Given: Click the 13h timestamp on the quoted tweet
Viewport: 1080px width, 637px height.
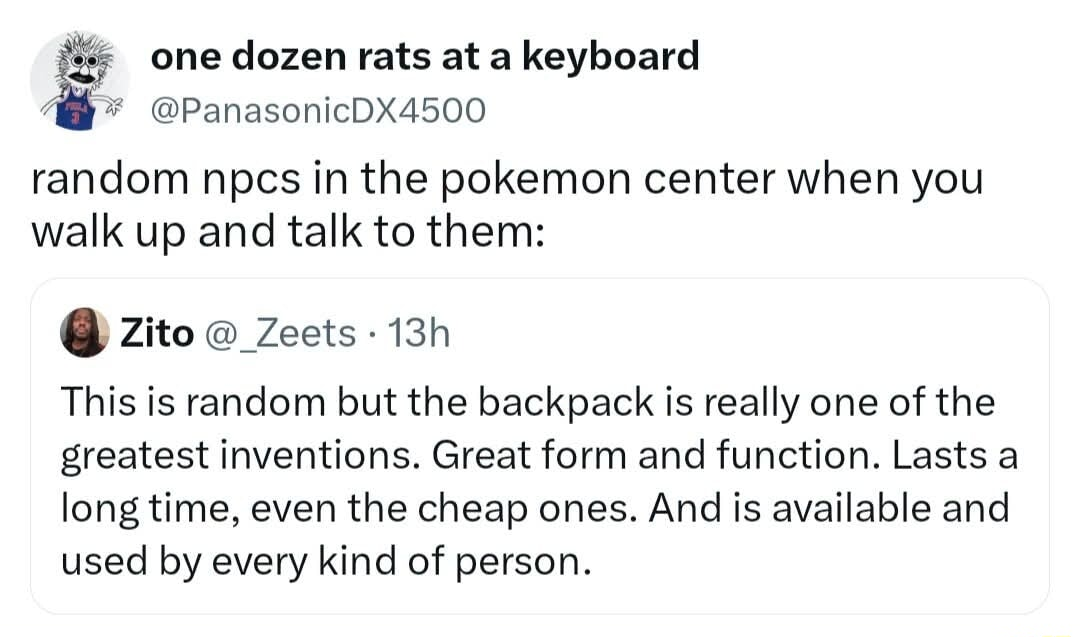Looking at the screenshot, I should (x=419, y=334).
